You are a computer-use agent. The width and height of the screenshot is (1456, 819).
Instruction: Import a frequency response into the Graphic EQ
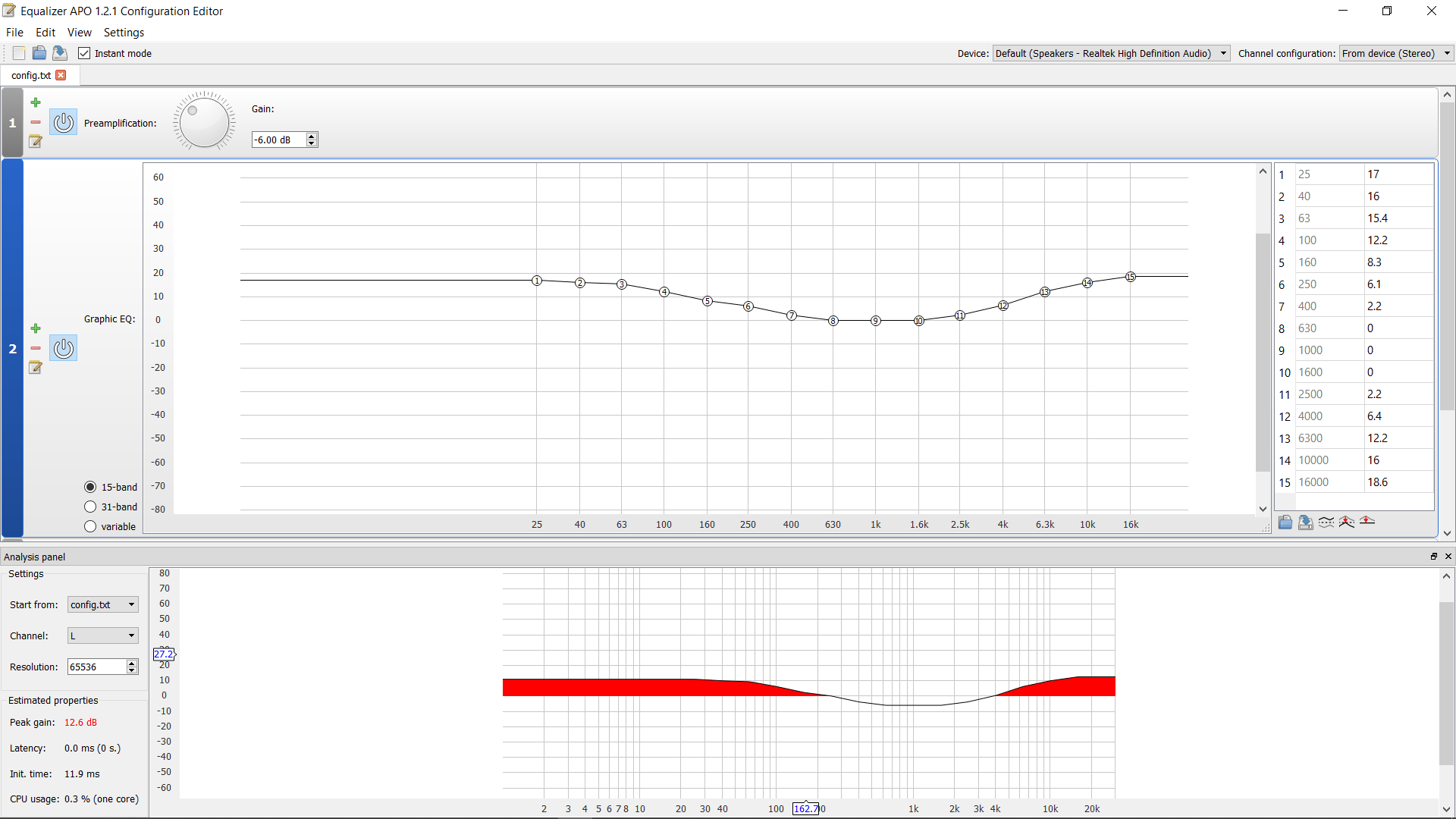1285,522
